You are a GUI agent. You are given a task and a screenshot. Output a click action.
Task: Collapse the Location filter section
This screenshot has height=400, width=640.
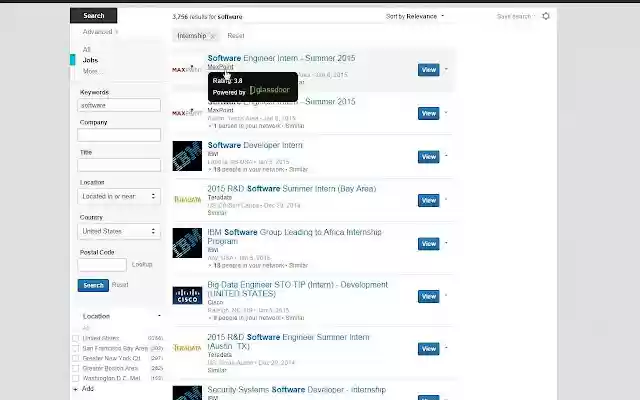(x=159, y=316)
